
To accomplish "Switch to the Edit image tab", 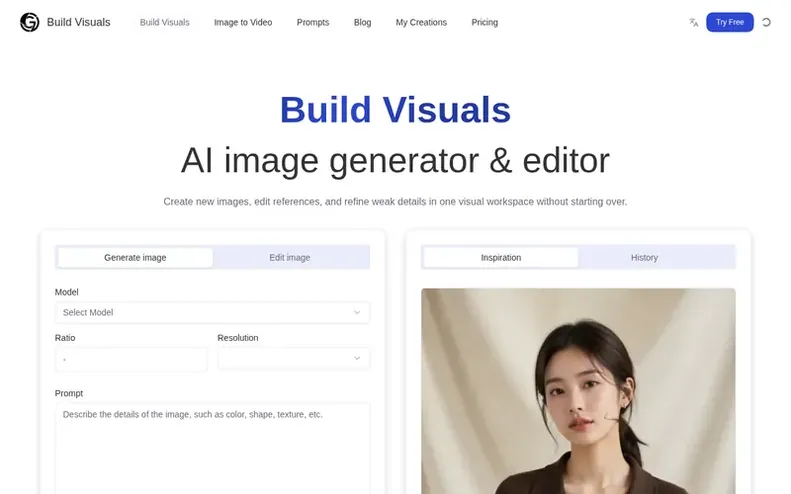I will [x=290, y=257].
